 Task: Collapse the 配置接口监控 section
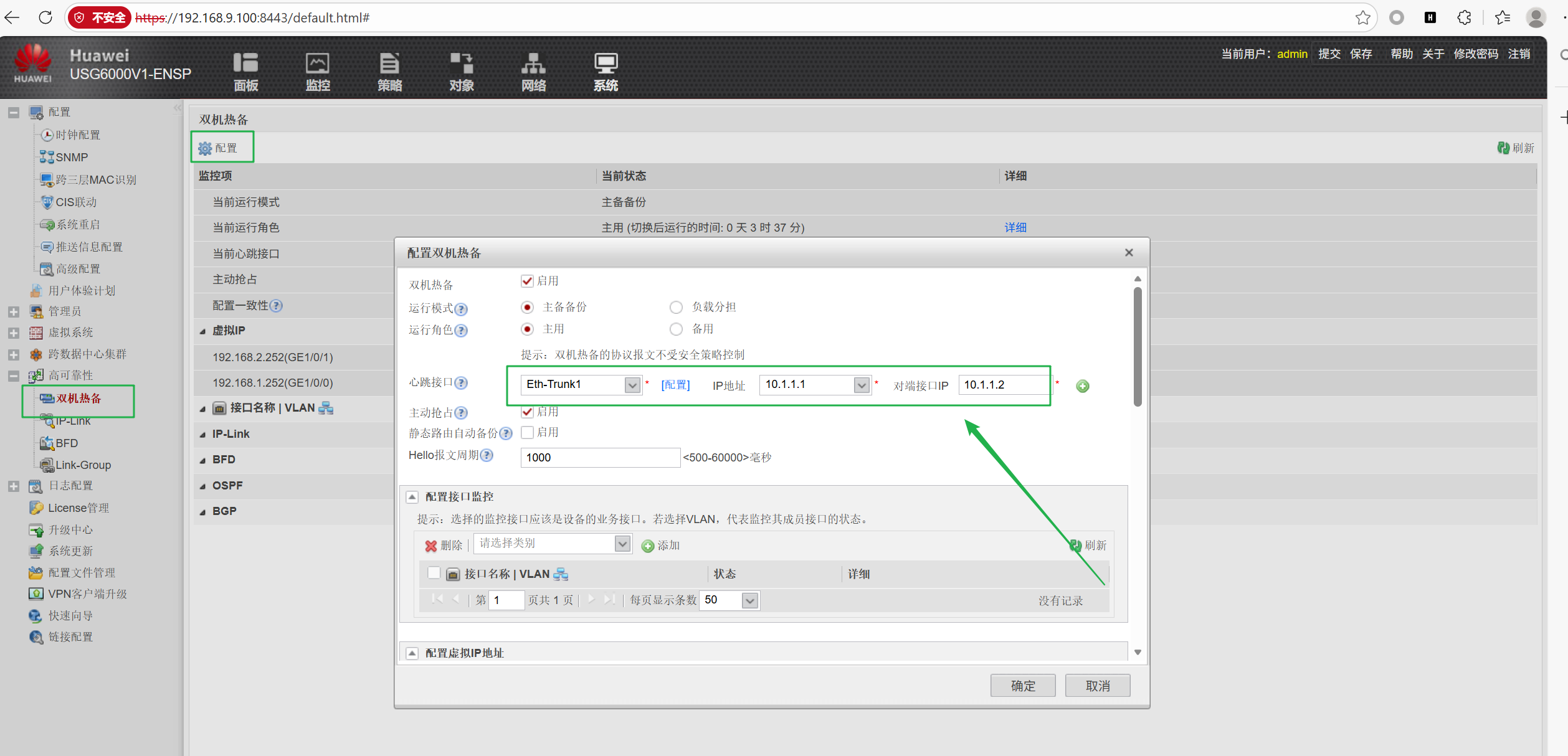pos(412,497)
